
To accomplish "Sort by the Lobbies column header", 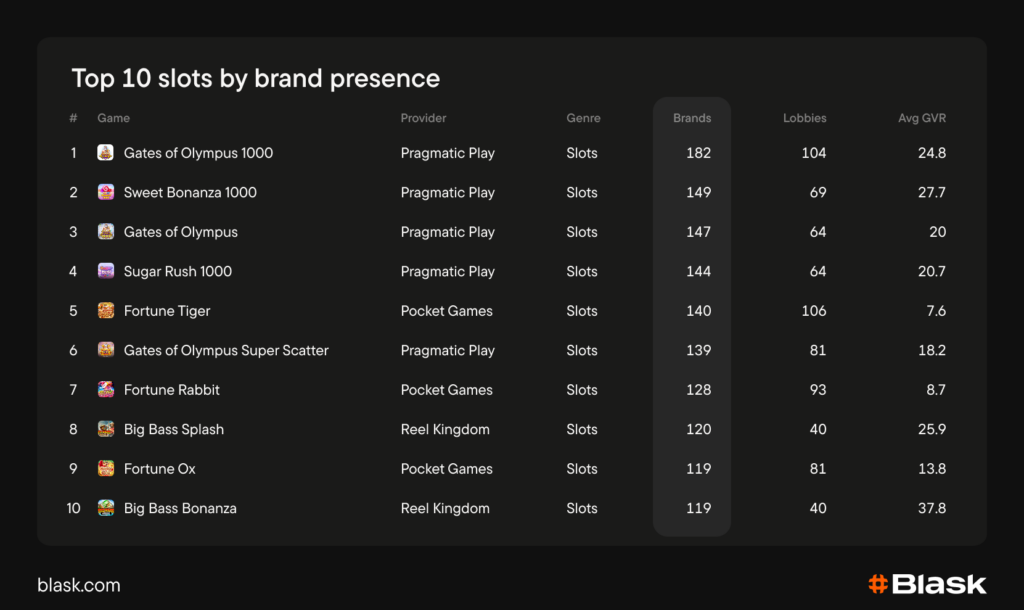I will pyautogui.click(x=804, y=118).
